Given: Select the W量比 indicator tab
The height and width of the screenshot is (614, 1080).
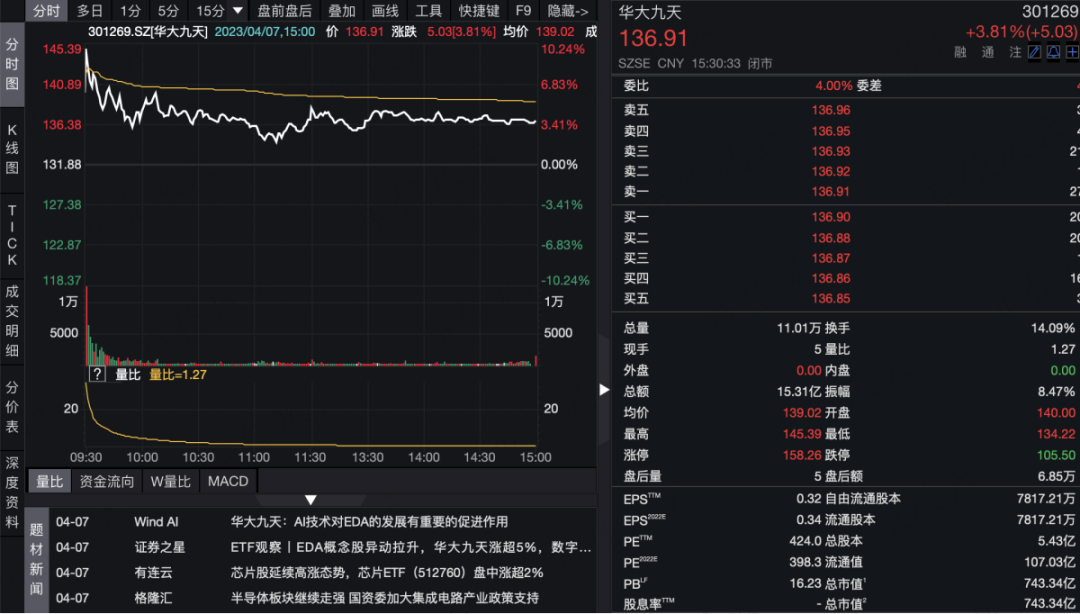Looking at the screenshot, I should tap(170, 481).
